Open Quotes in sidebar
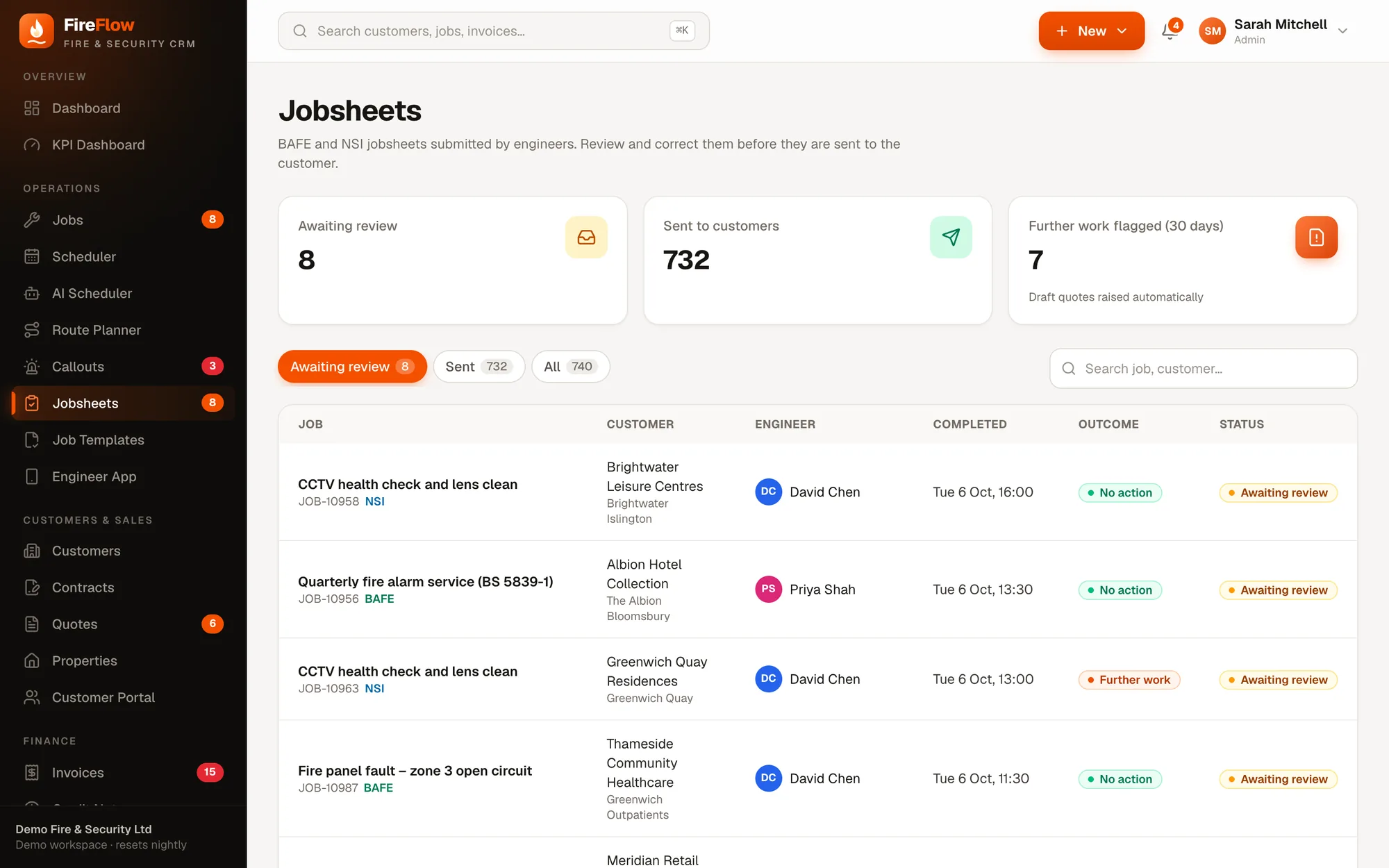 pos(124,624)
